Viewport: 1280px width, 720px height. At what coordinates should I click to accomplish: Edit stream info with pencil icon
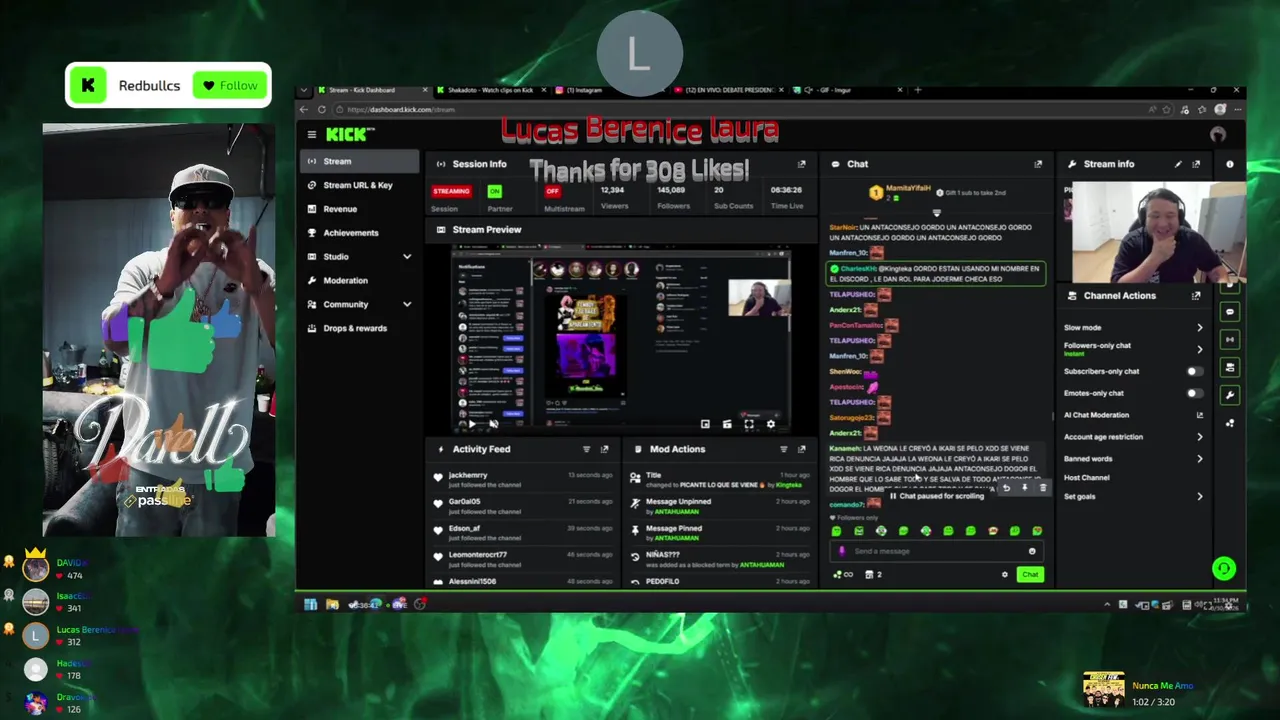(x=1178, y=164)
